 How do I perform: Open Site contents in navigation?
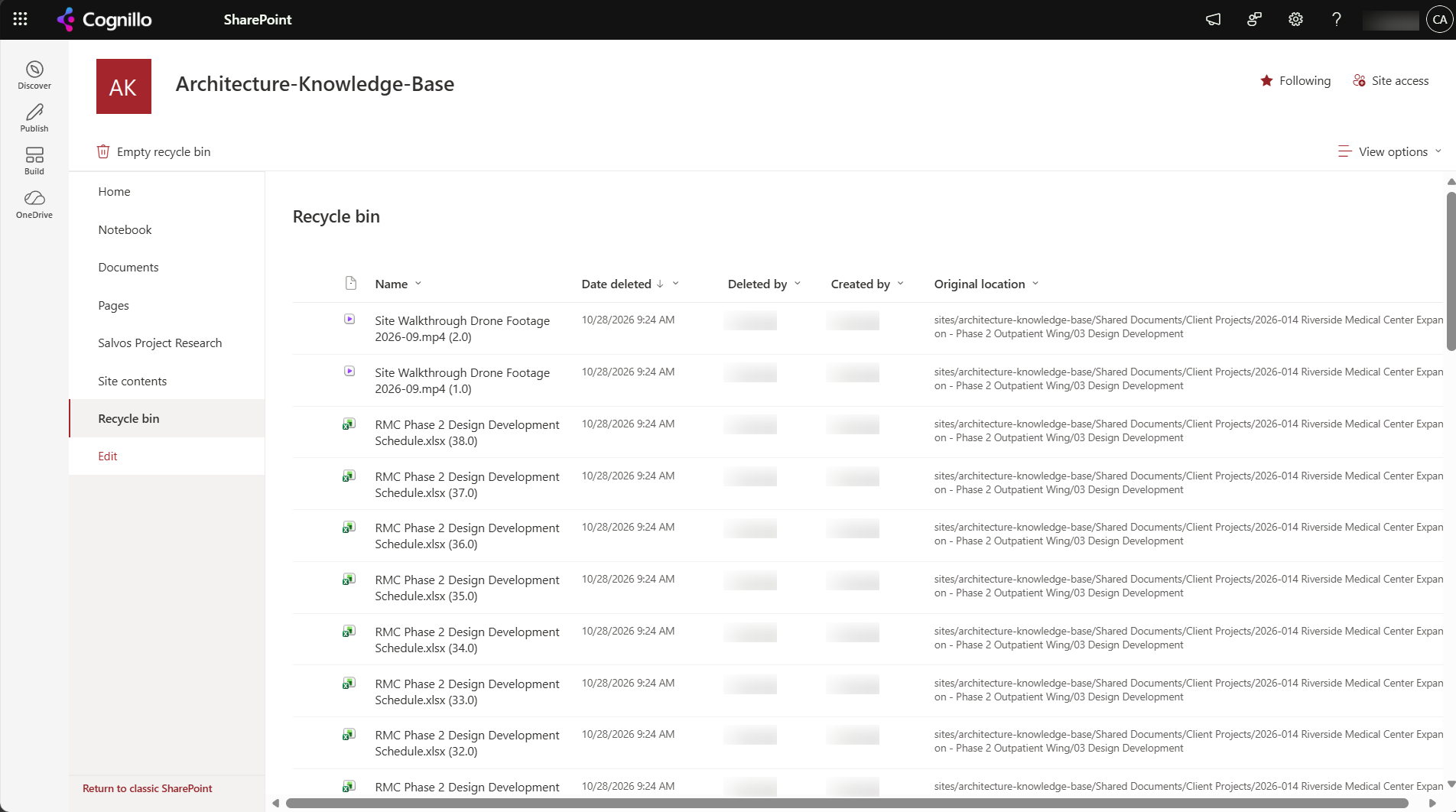click(132, 381)
